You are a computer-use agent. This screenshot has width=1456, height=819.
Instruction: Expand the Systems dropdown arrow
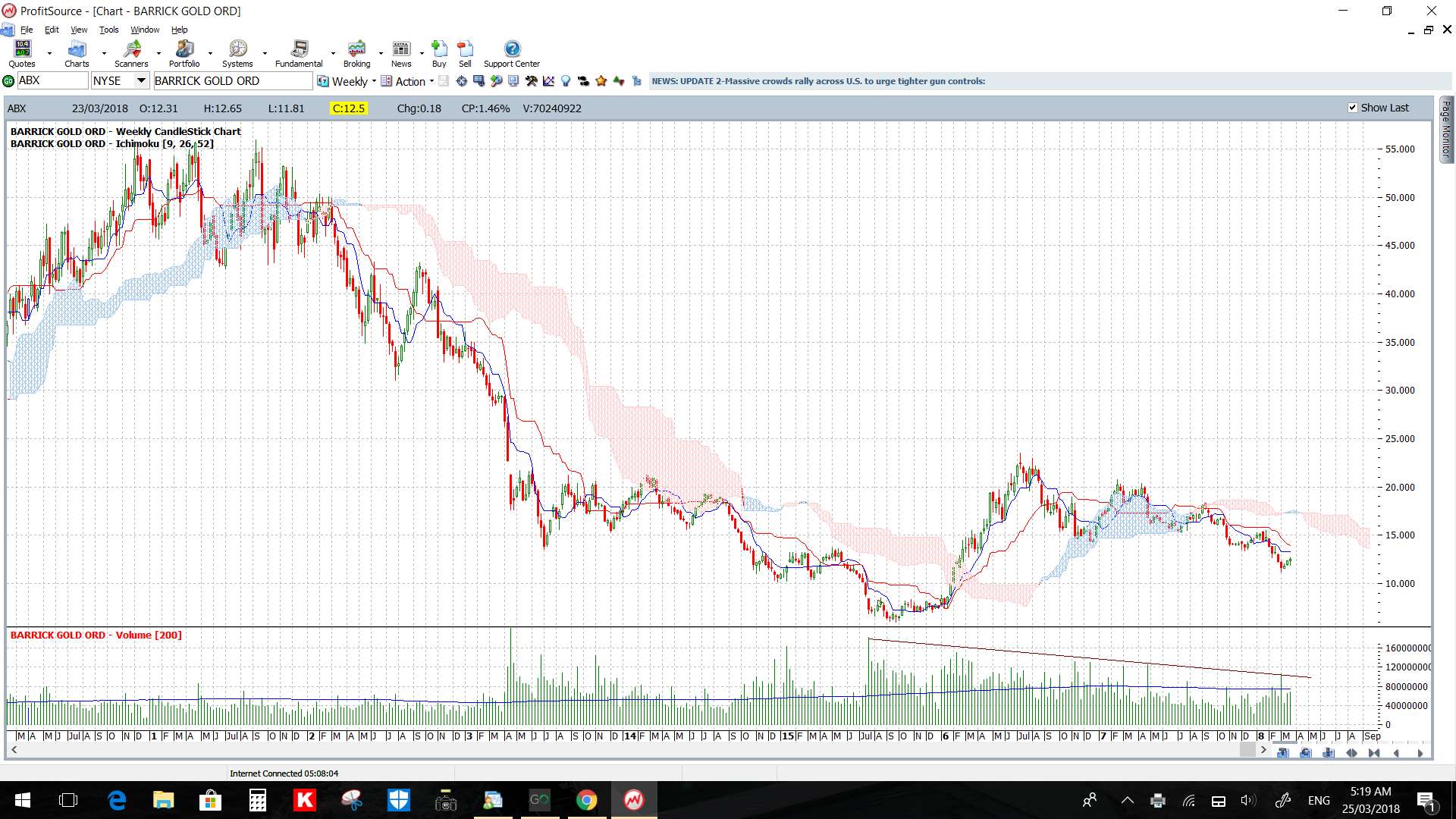pos(265,54)
